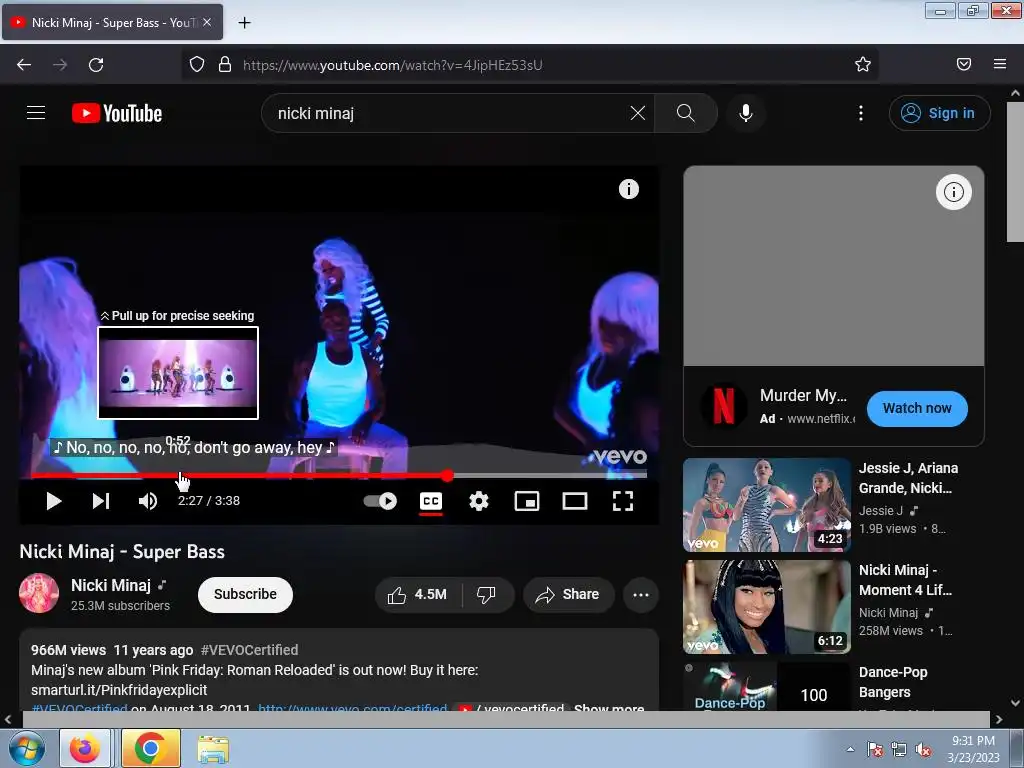Clear the search box with X icon
This screenshot has width=1024, height=768.
637,113
